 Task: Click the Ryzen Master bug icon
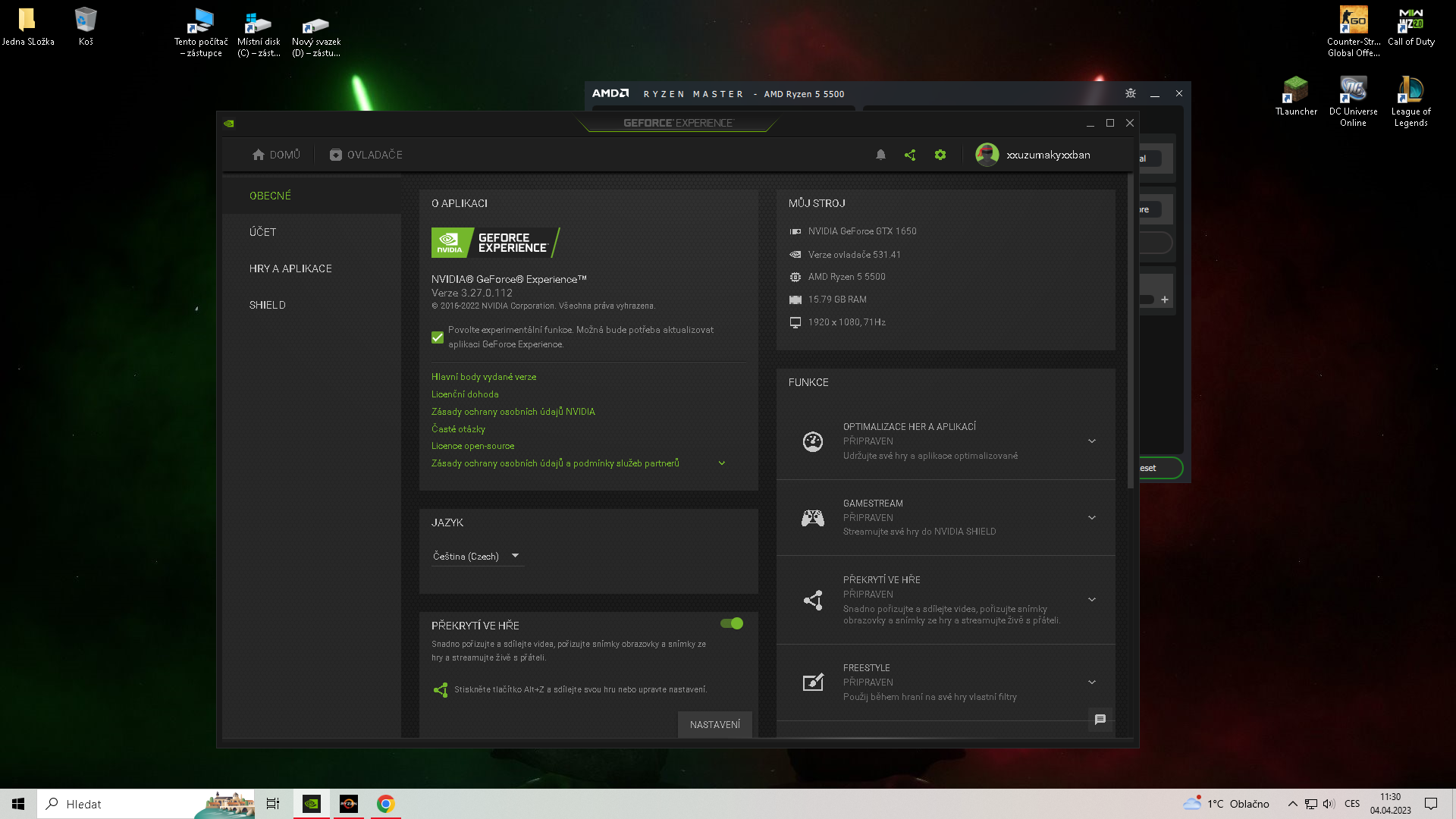pyautogui.click(x=1131, y=93)
